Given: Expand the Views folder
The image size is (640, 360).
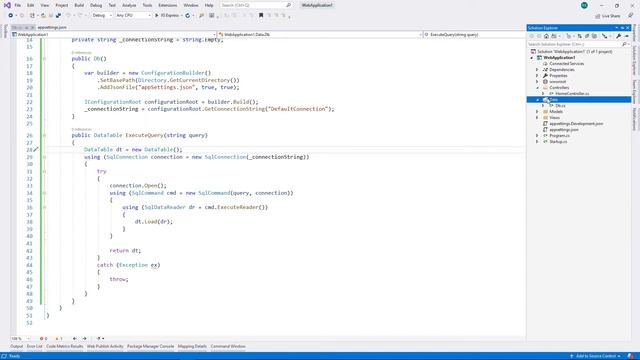Looking at the screenshot, I should tap(537, 118).
